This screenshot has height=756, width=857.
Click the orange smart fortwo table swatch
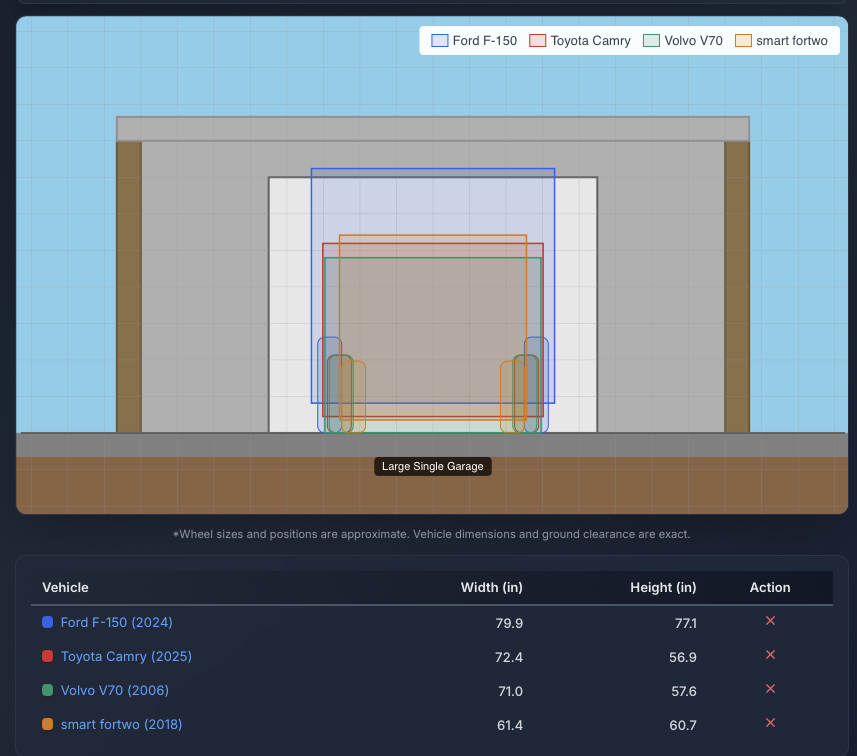tap(48, 724)
